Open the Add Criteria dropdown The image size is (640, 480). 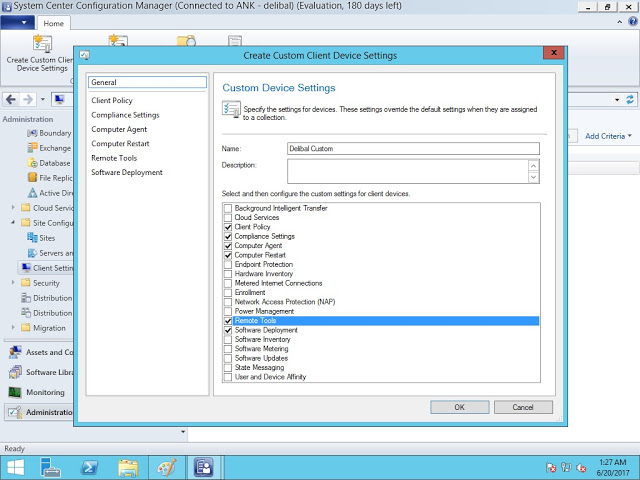point(608,136)
